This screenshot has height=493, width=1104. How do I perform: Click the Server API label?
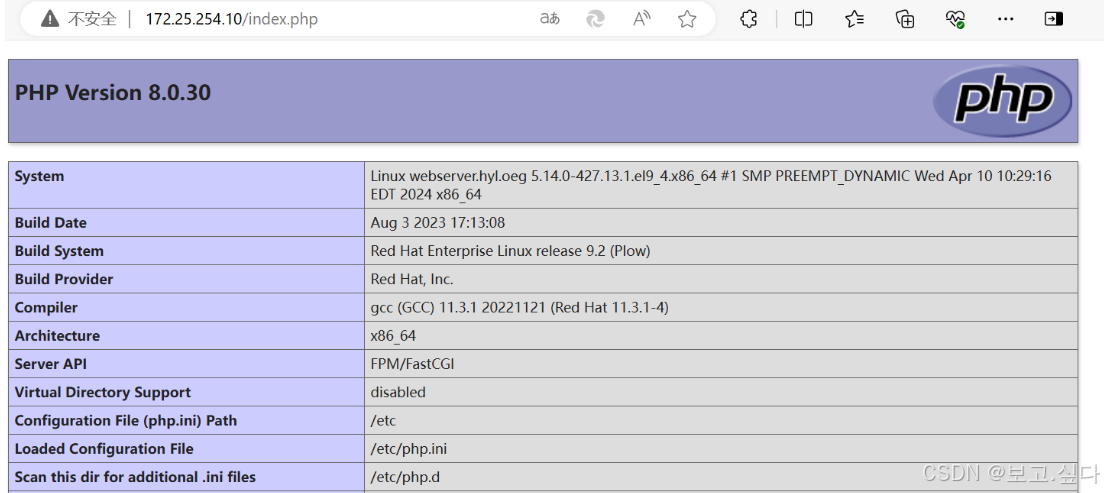coord(51,363)
